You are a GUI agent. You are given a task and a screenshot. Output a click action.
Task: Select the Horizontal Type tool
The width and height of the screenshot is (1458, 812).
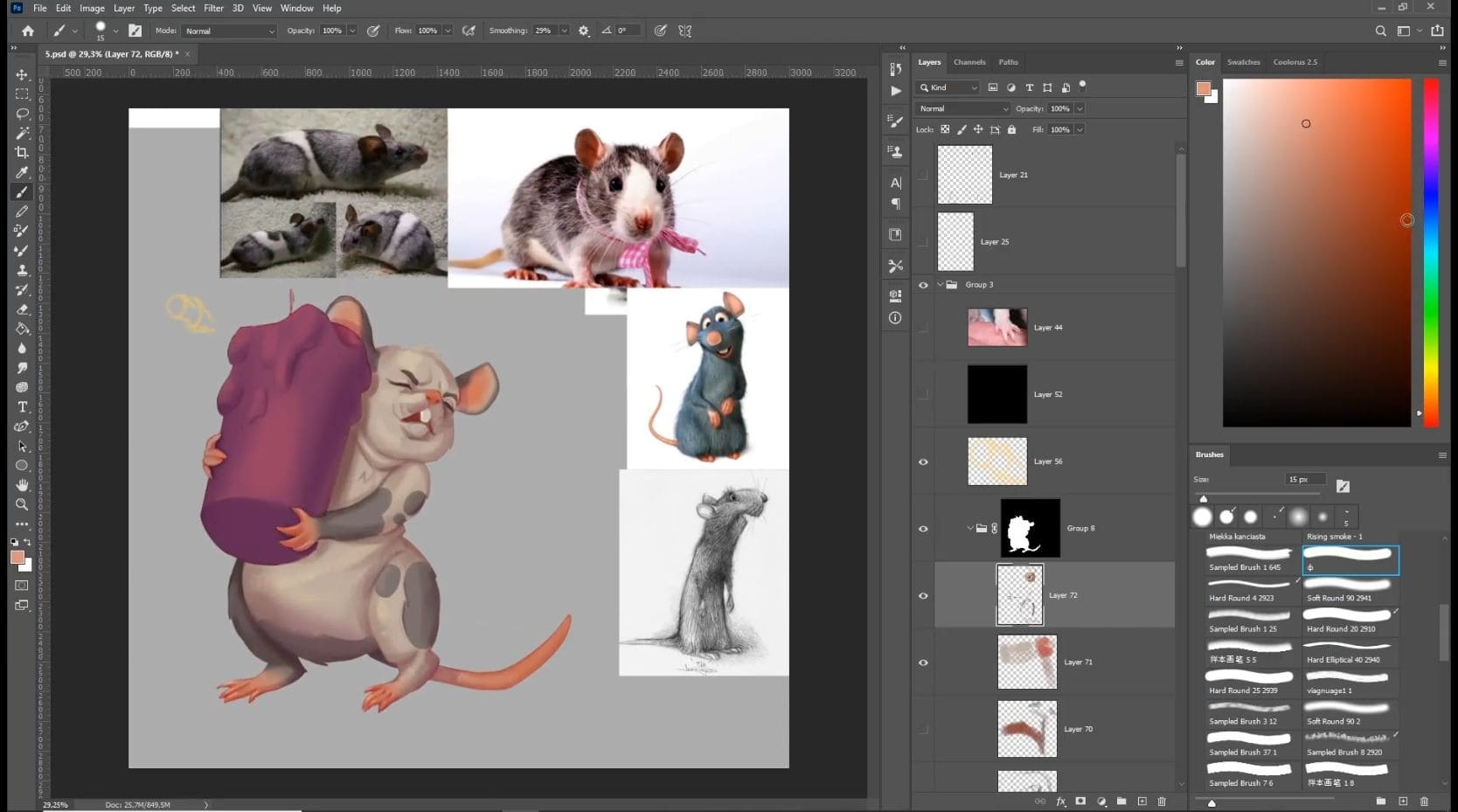click(x=22, y=406)
